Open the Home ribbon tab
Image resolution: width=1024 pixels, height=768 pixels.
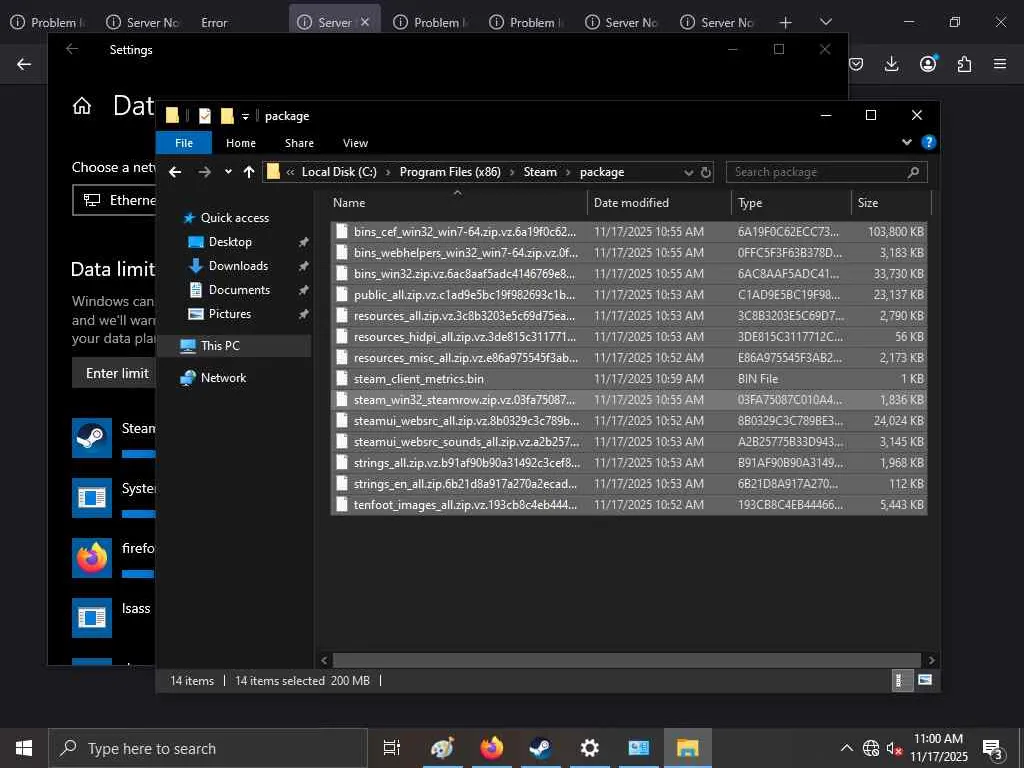[241, 143]
